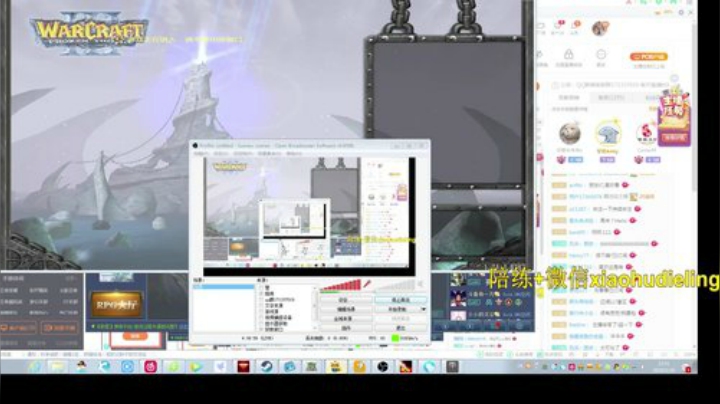The image size is (720, 404).
Task: Toggle the 文字来源 source checkbox in OBS
Action: tap(261, 305)
